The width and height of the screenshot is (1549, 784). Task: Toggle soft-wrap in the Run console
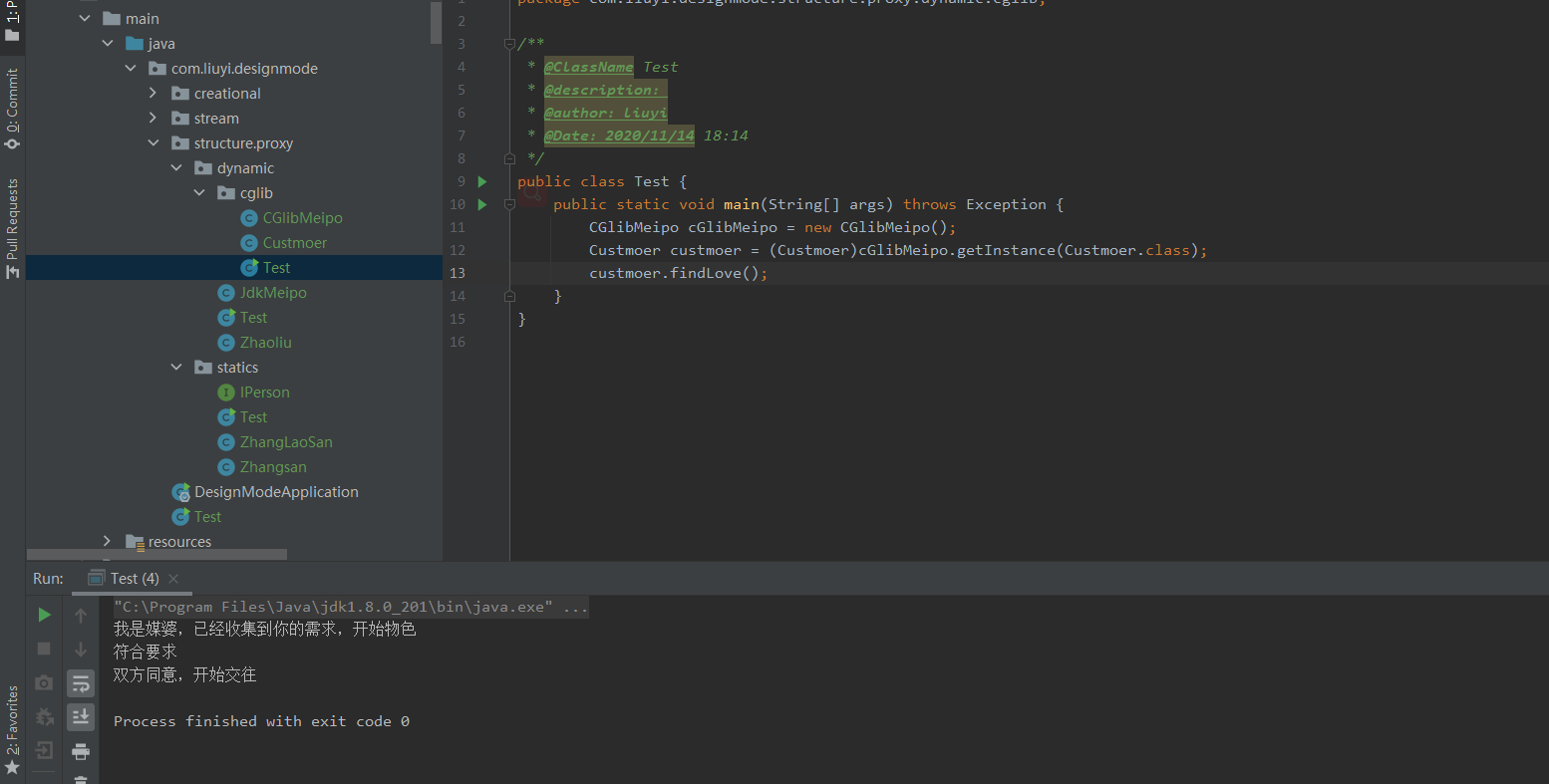pyautogui.click(x=81, y=683)
